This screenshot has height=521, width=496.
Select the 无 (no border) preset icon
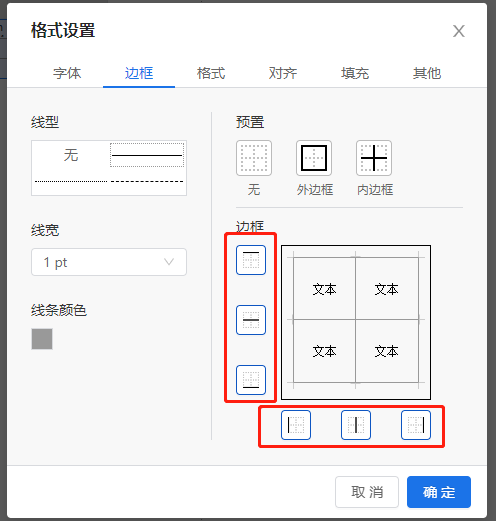click(254, 158)
